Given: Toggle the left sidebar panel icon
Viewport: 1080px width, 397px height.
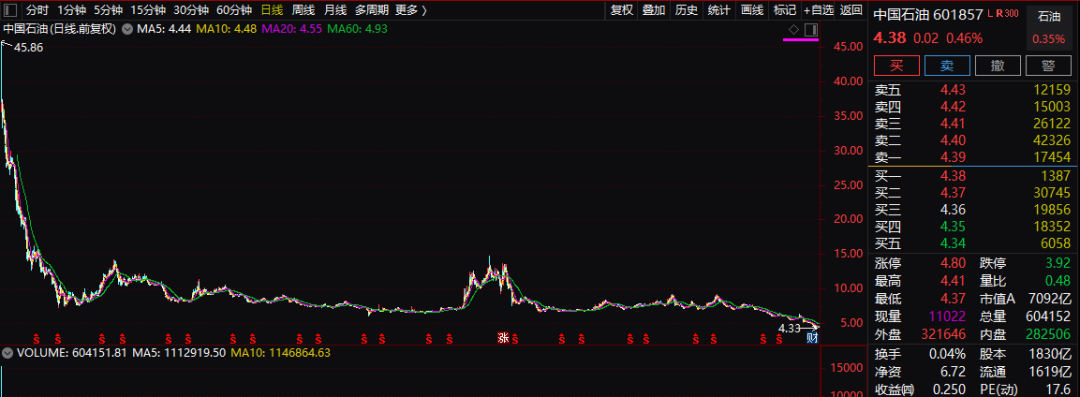Looking at the screenshot, I should coord(9,10).
